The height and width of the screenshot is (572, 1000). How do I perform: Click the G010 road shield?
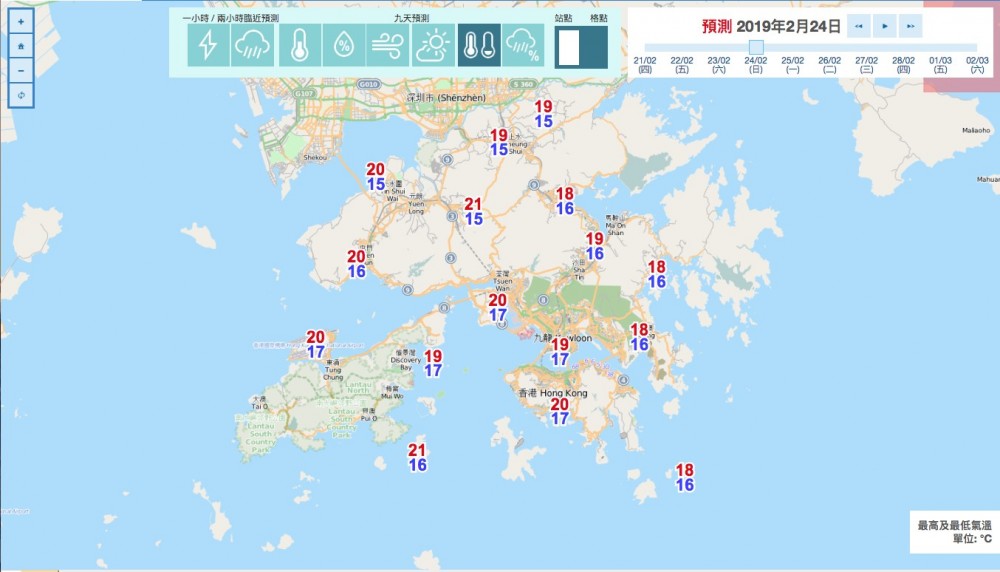369,84
